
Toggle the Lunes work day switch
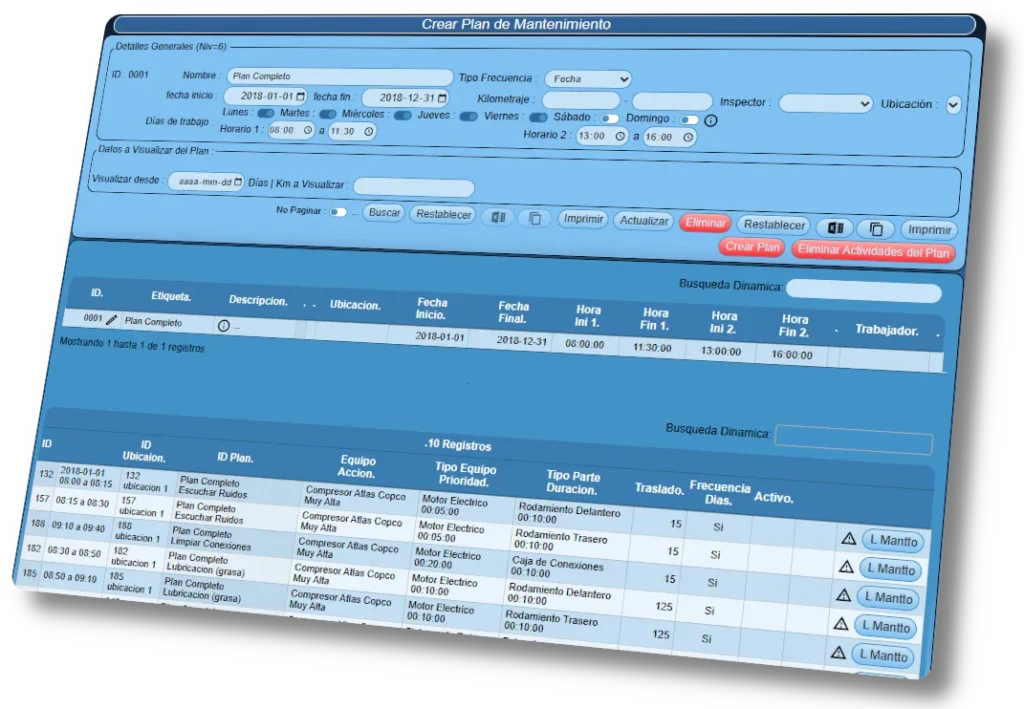coord(264,113)
